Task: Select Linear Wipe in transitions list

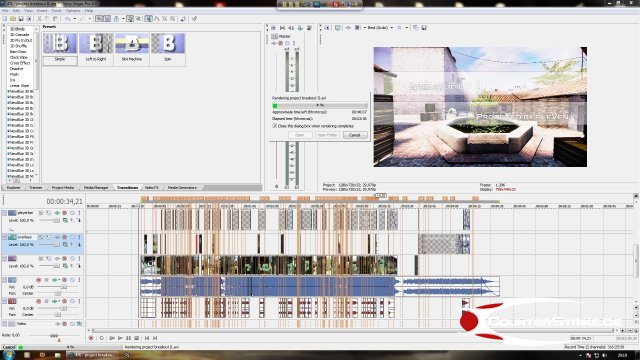Action: [x=19, y=86]
